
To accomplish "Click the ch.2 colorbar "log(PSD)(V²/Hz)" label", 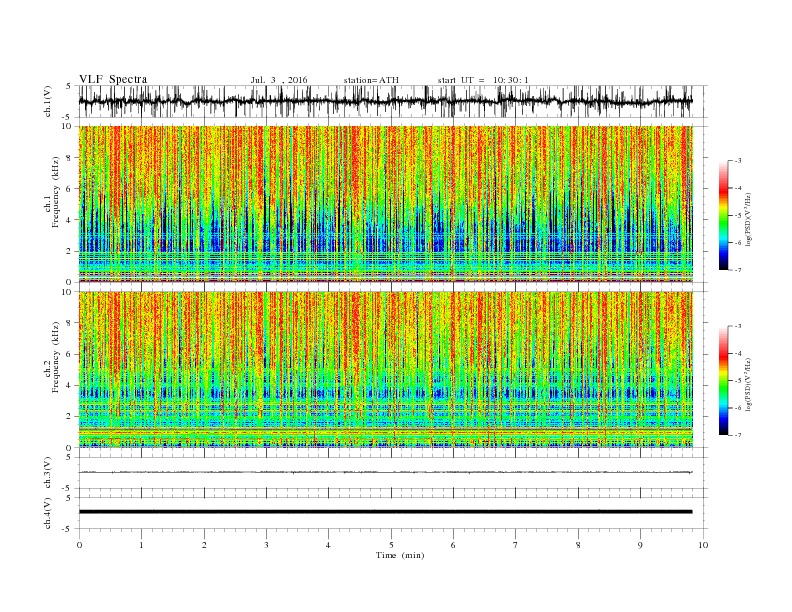I will point(749,384).
